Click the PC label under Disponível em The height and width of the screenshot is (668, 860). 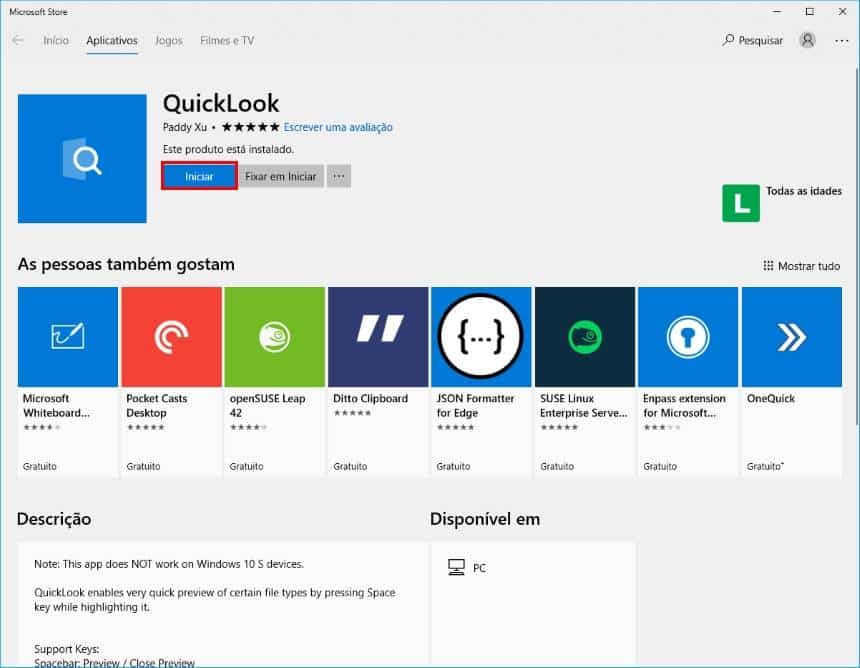479,568
